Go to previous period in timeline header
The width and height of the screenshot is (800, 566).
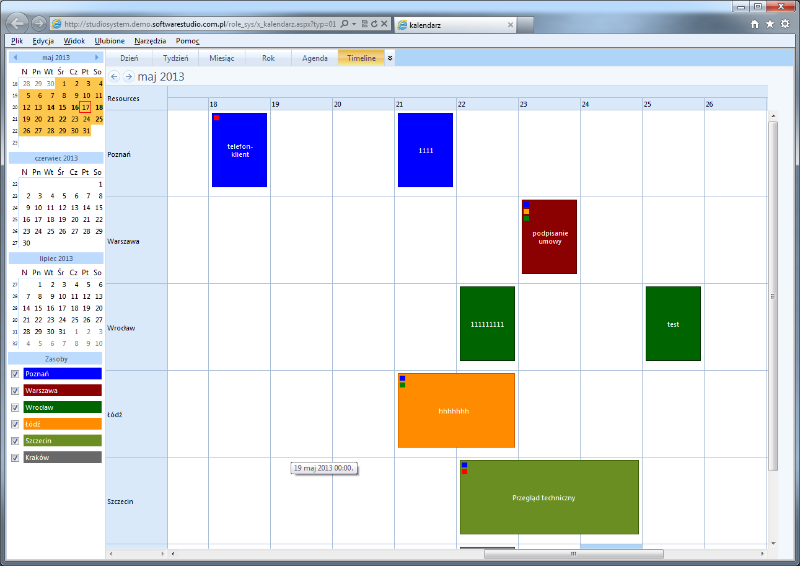tap(114, 77)
